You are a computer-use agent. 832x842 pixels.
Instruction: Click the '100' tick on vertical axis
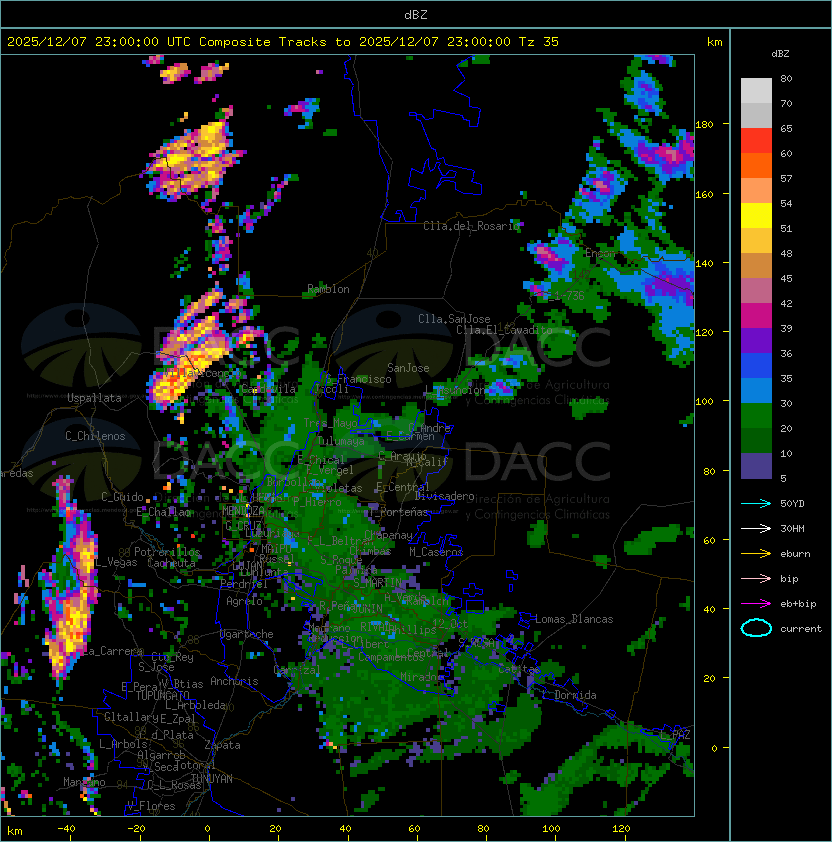point(704,402)
